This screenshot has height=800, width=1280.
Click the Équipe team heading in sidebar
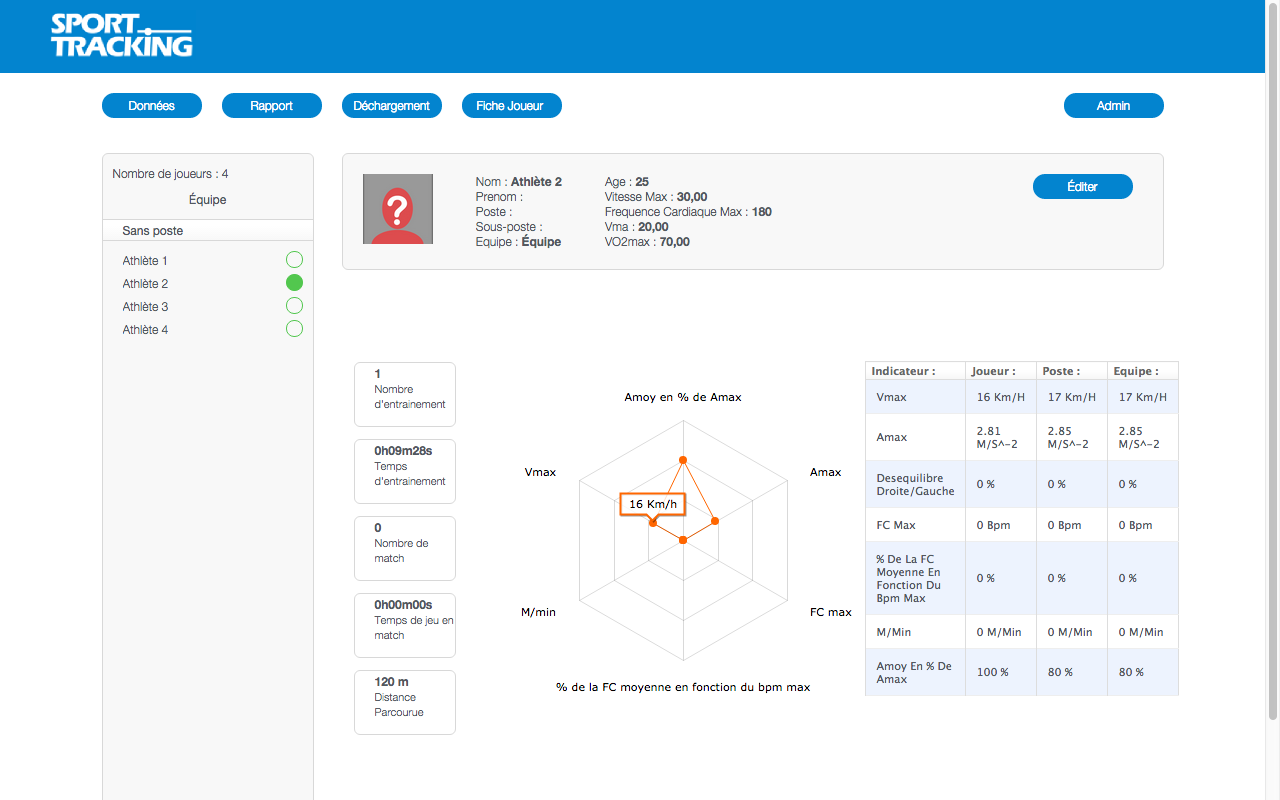point(207,200)
